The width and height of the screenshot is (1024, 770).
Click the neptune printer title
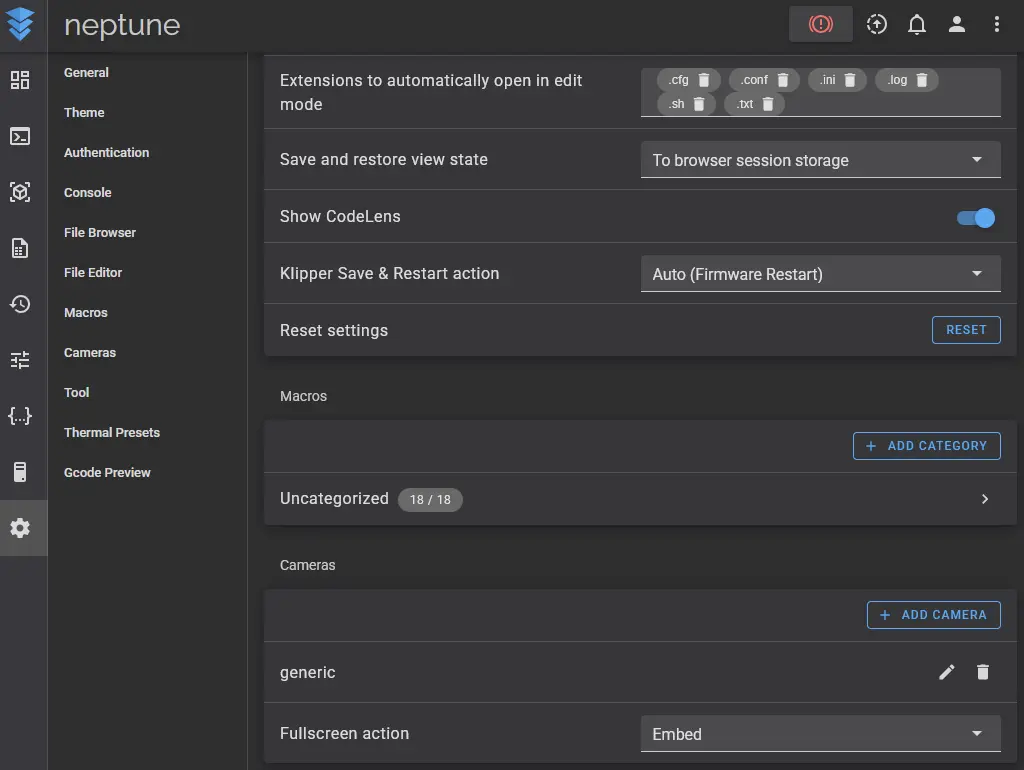tap(122, 25)
